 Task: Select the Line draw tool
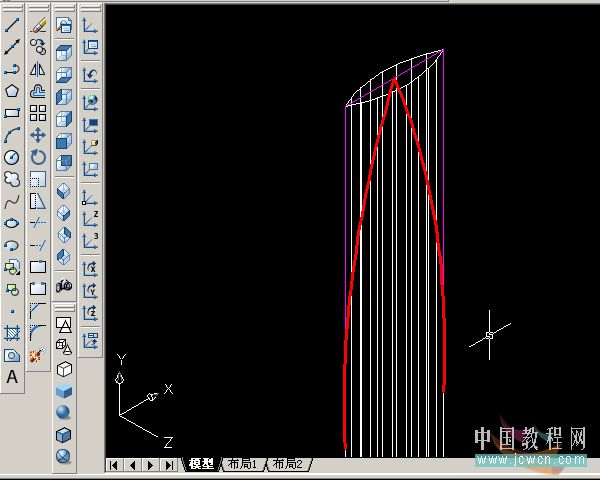tap(12, 25)
